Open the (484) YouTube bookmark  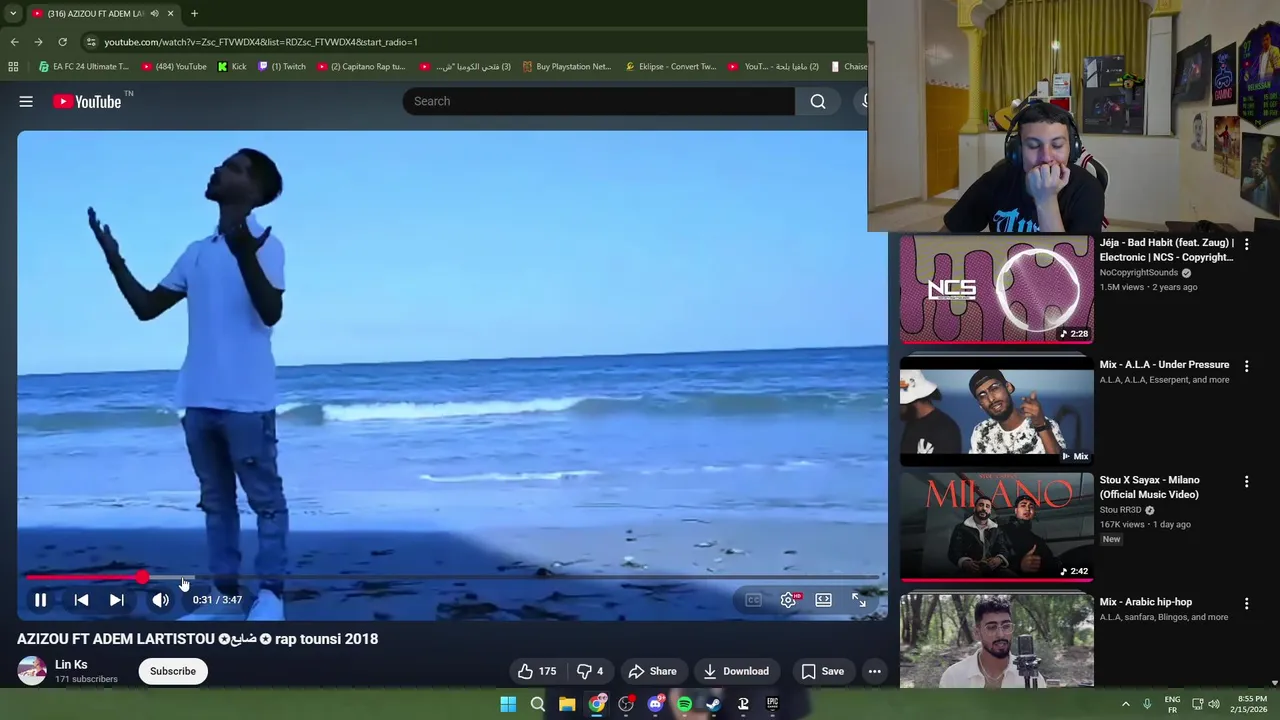pos(174,67)
